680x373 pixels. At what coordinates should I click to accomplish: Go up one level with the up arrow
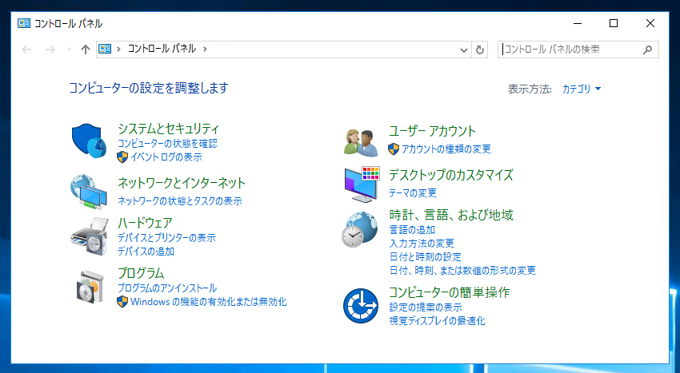point(85,49)
